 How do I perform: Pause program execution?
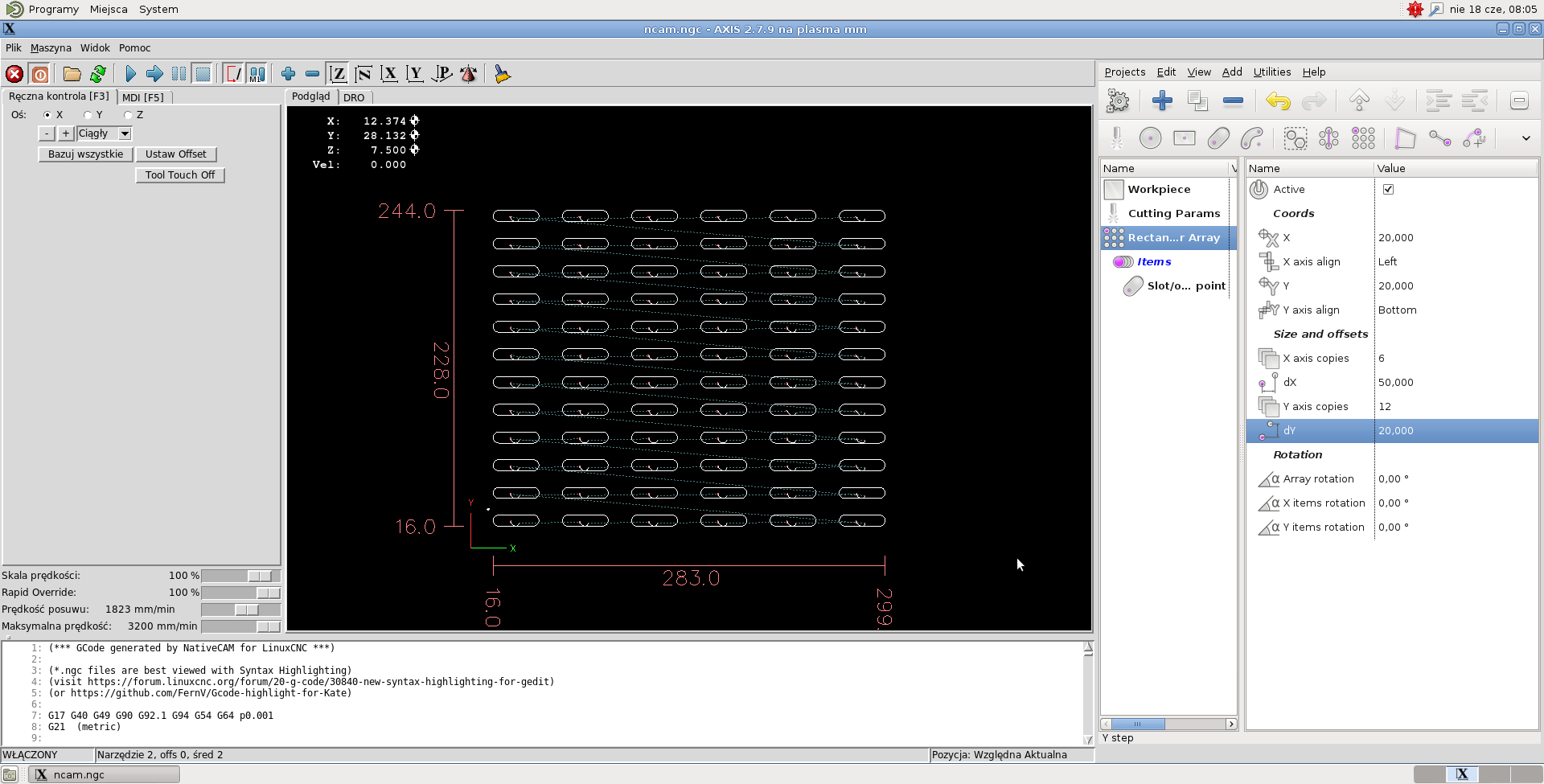coord(179,74)
